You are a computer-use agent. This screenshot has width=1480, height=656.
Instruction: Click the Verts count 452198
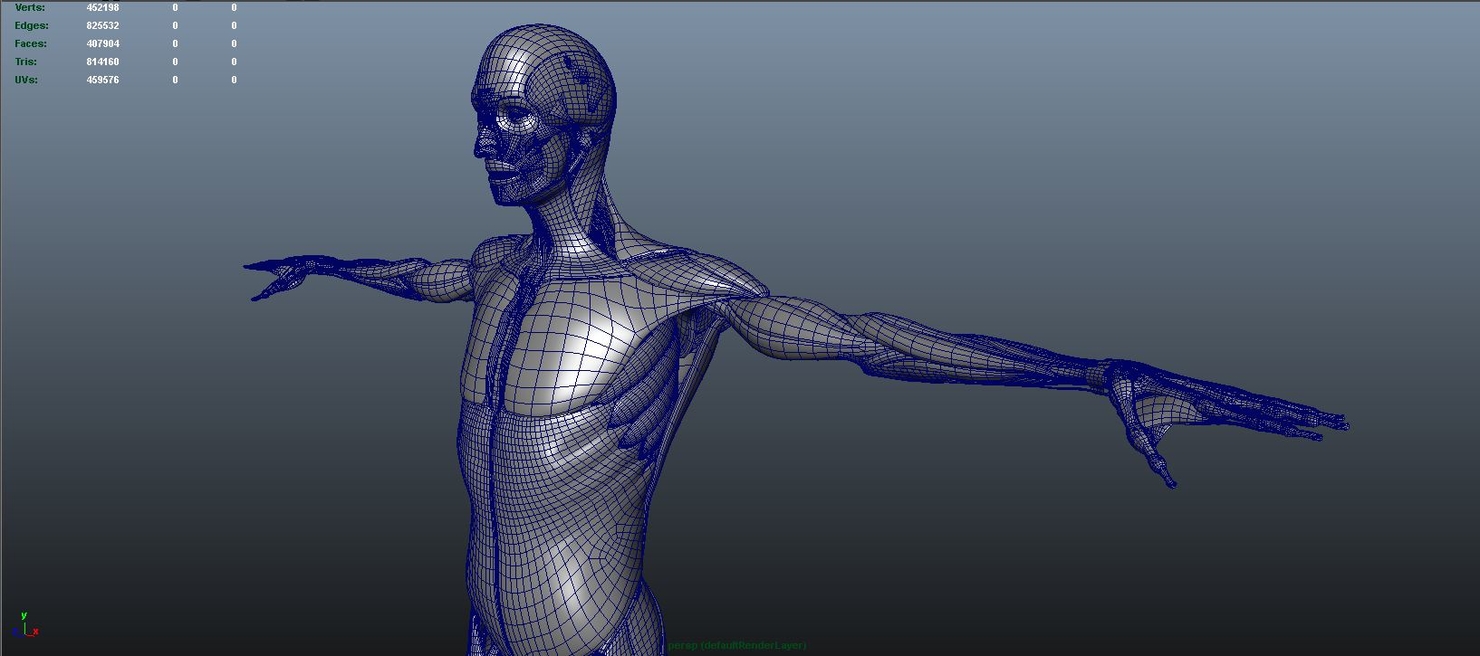click(101, 7)
